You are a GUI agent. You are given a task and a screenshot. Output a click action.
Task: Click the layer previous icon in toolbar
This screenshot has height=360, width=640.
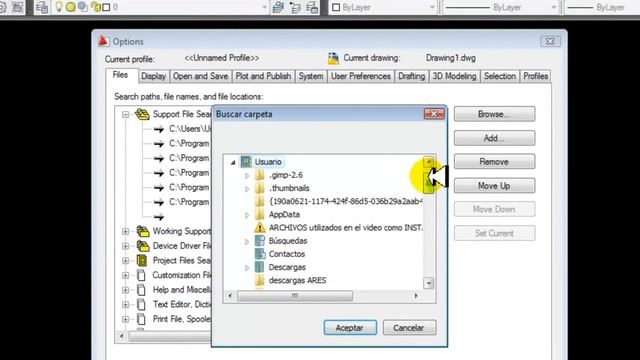pos(295,7)
